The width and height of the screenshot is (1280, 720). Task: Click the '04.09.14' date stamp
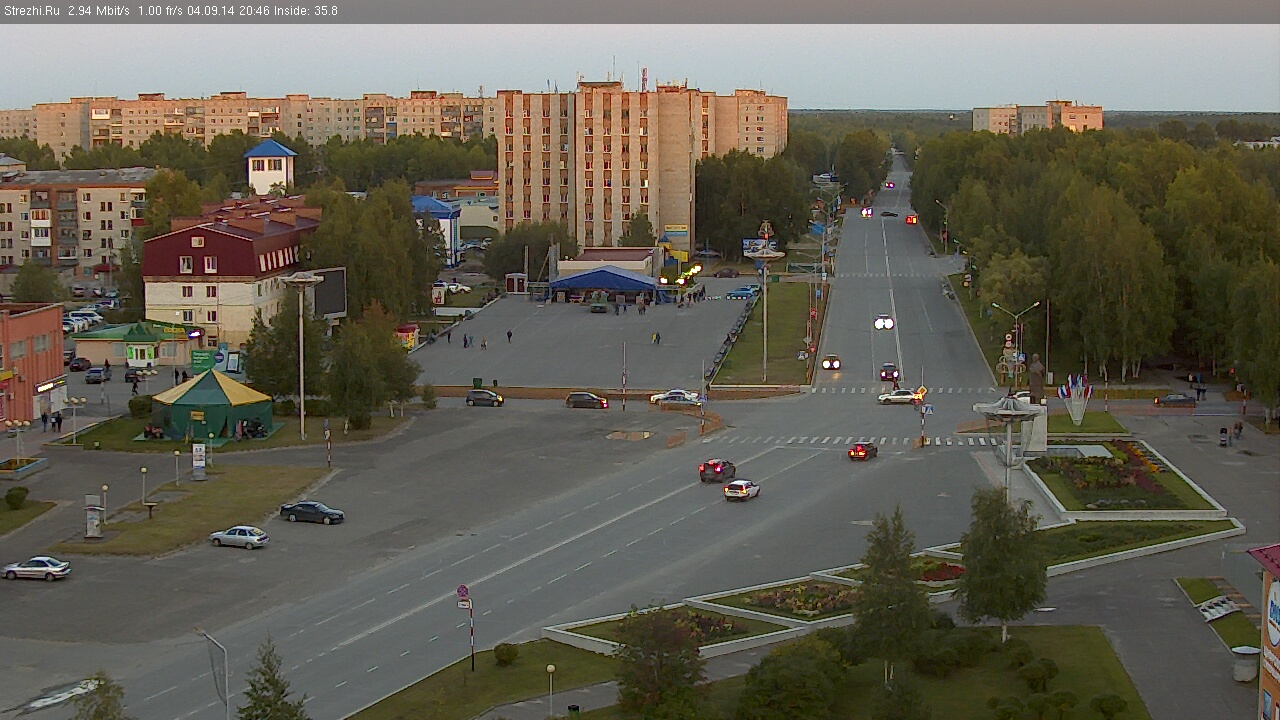click(x=212, y=11)
